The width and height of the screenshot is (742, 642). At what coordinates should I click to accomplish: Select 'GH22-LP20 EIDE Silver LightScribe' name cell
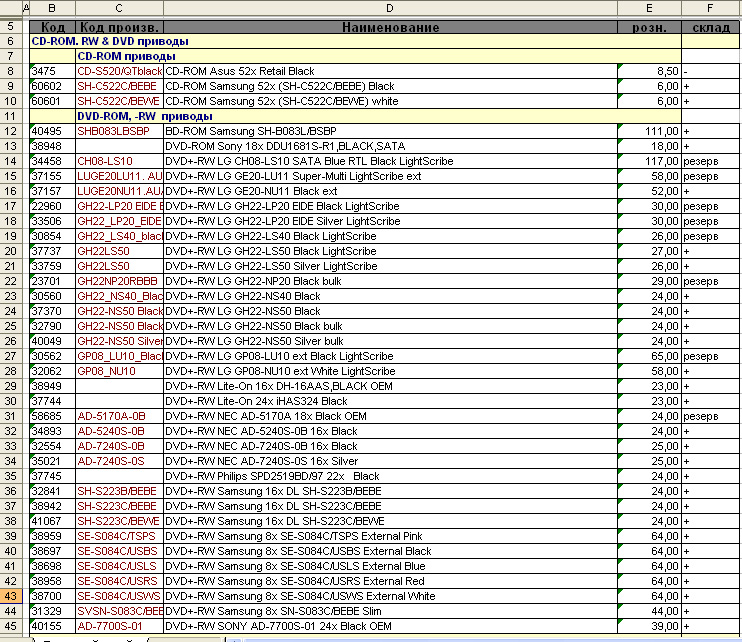390,221
